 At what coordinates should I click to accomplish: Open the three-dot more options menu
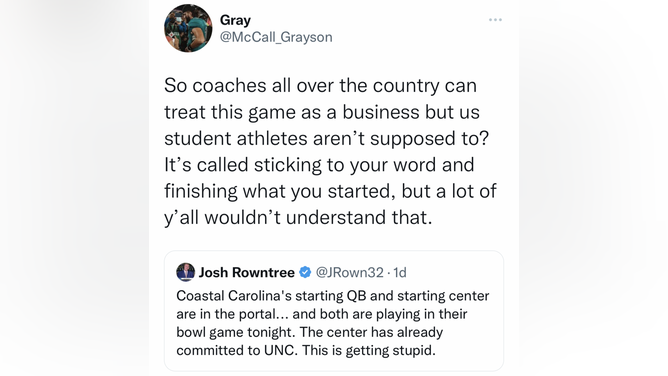[495, 20]
